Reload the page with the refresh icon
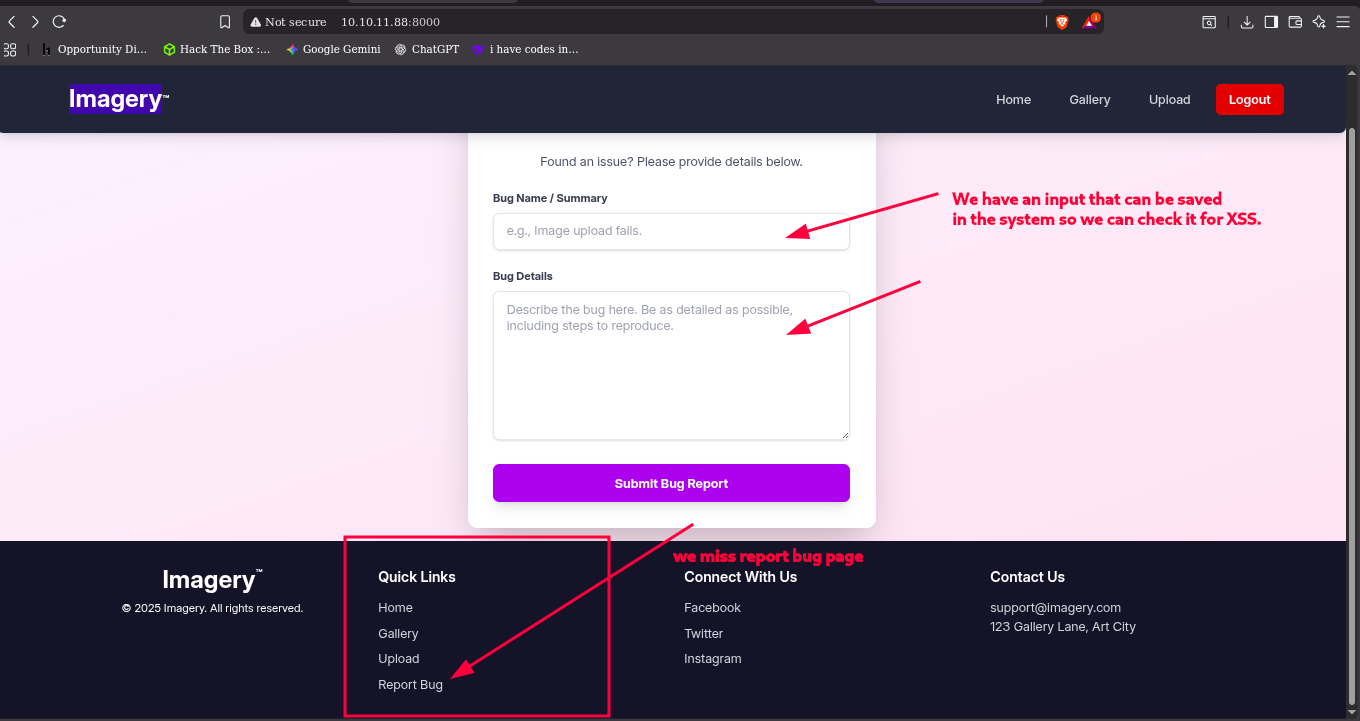Screen dimensions: 1360x721 click(x=59, y=21)
